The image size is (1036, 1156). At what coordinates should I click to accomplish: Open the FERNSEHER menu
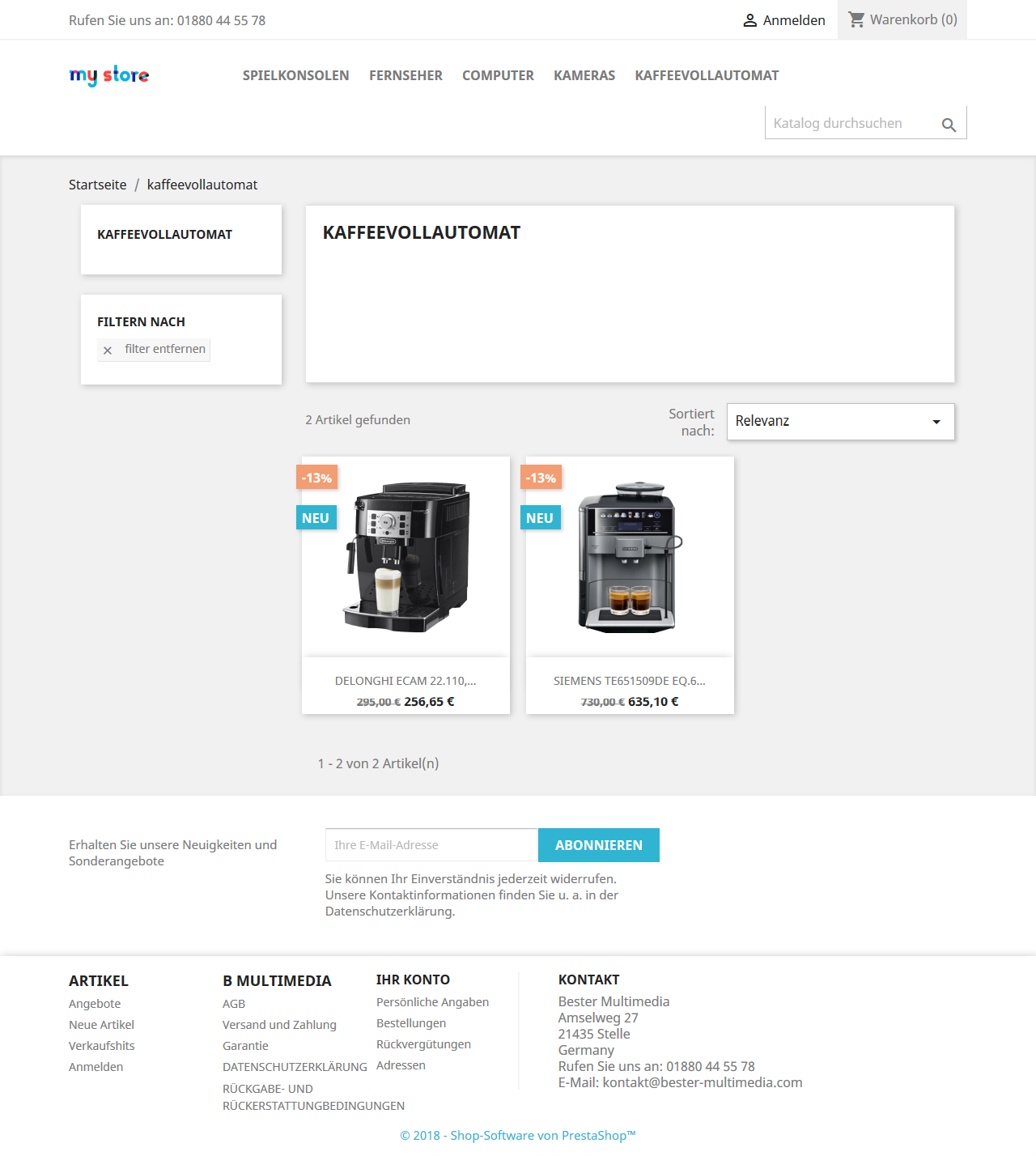tap(405, 75)
